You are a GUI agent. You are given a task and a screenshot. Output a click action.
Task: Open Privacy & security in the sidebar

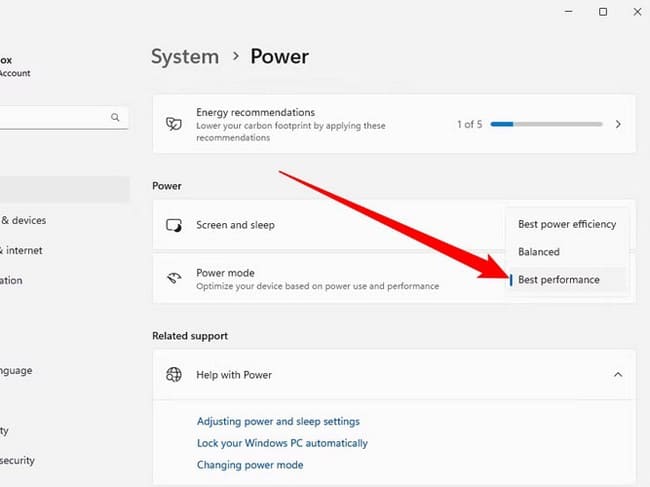18,460
